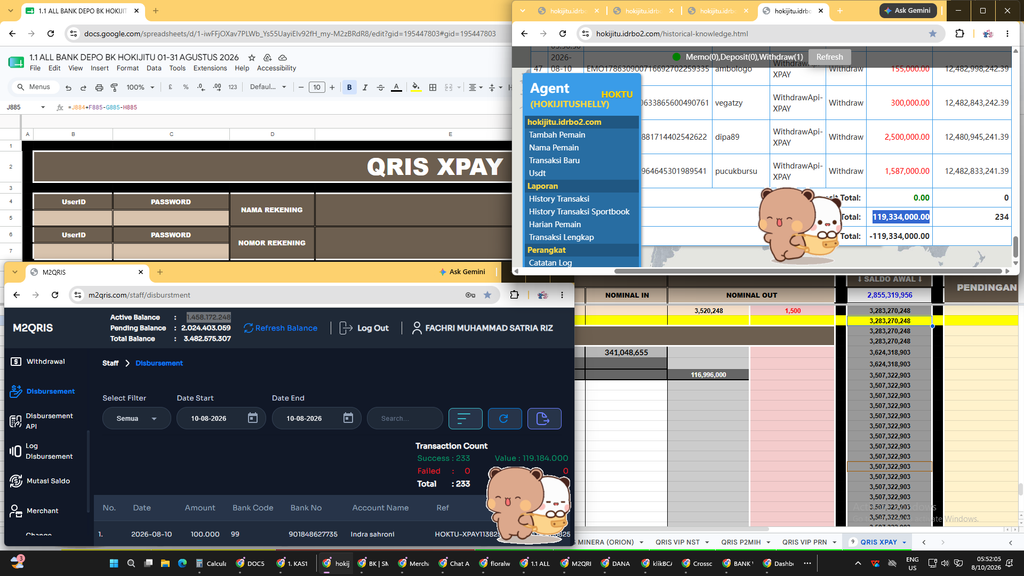Open the File menu in Google Sheets
Screen dimensions: 1024x576
coord(35,68)
